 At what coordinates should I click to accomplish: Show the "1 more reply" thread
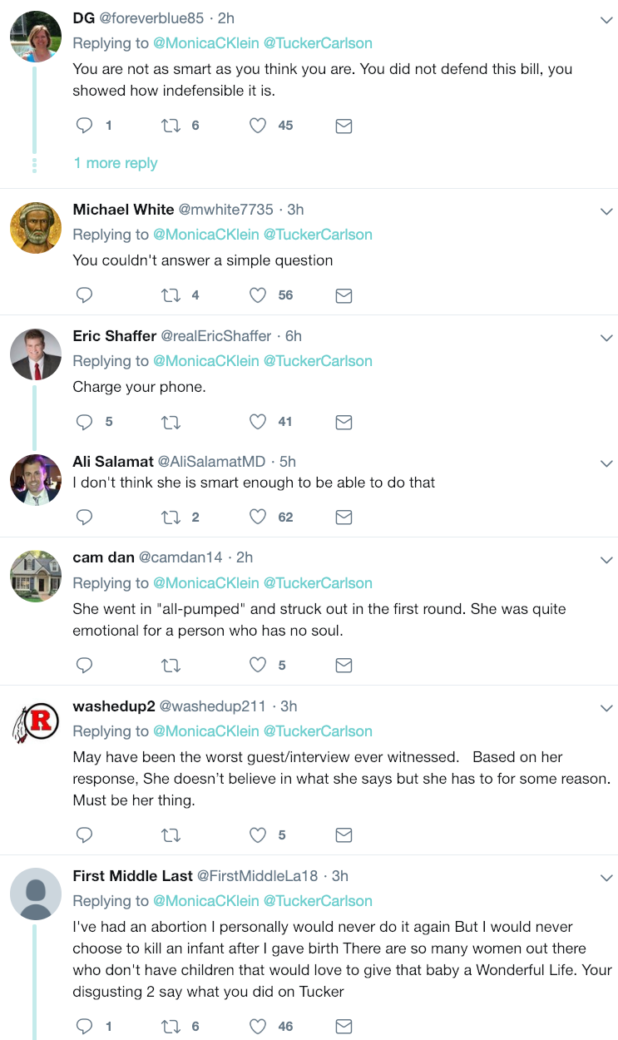click(115, 163)
